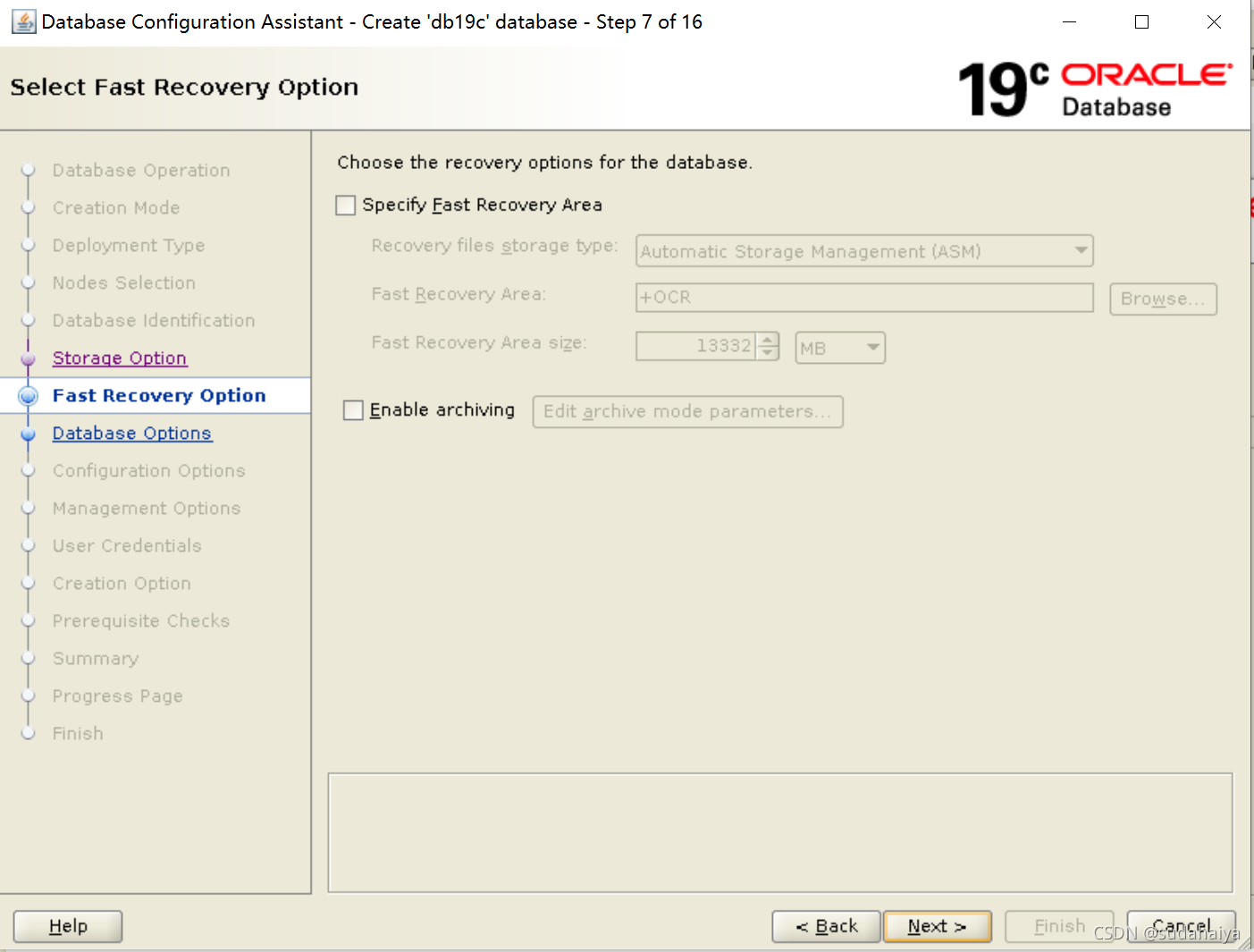This screenshot has width=1254, height=952.
Task: Click the Fast Recovery Option step bullet
Action: coord(29,396)
